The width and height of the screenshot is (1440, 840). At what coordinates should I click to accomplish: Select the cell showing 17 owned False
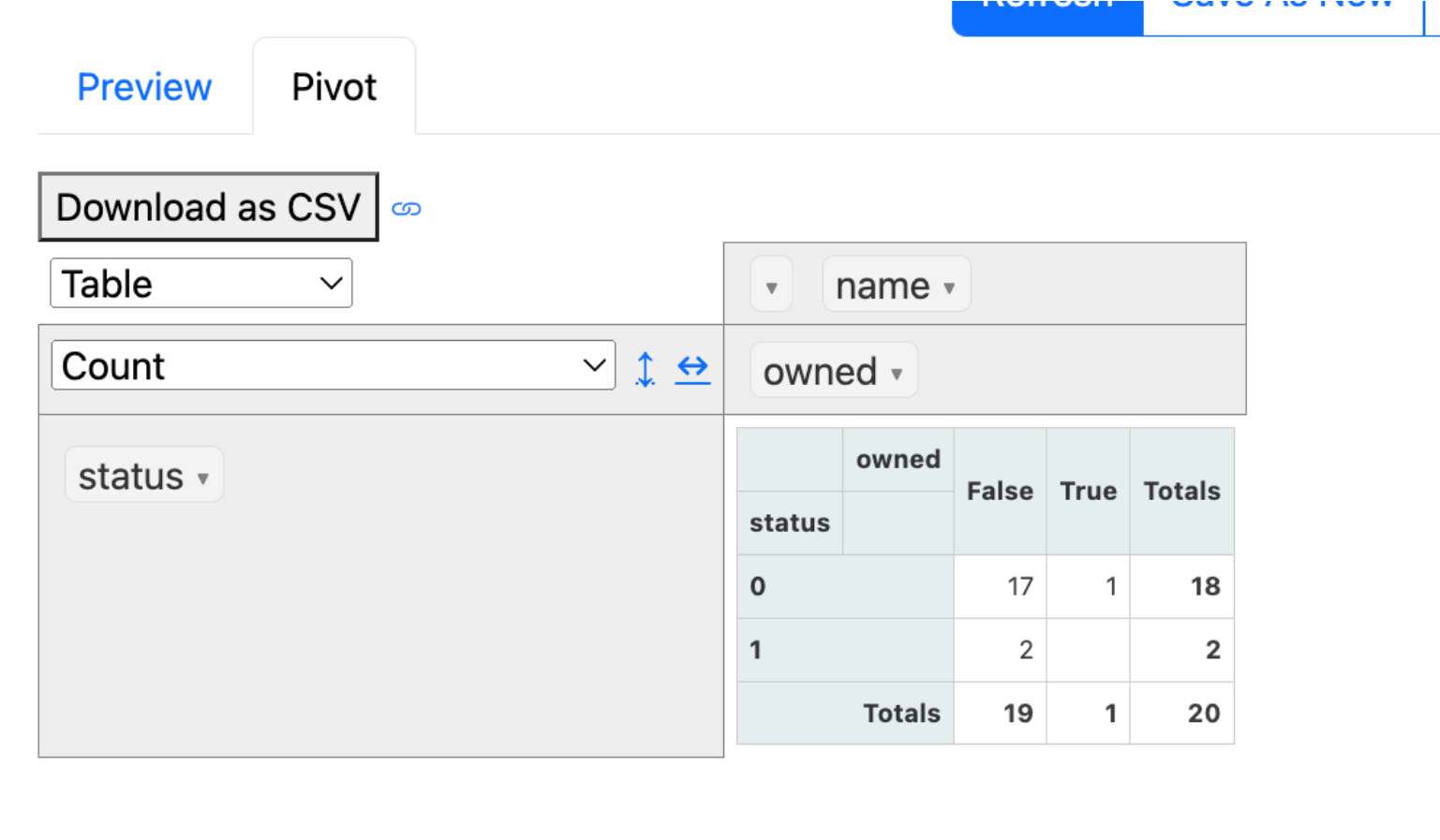pyautogui.click(x=1000, y=586)
